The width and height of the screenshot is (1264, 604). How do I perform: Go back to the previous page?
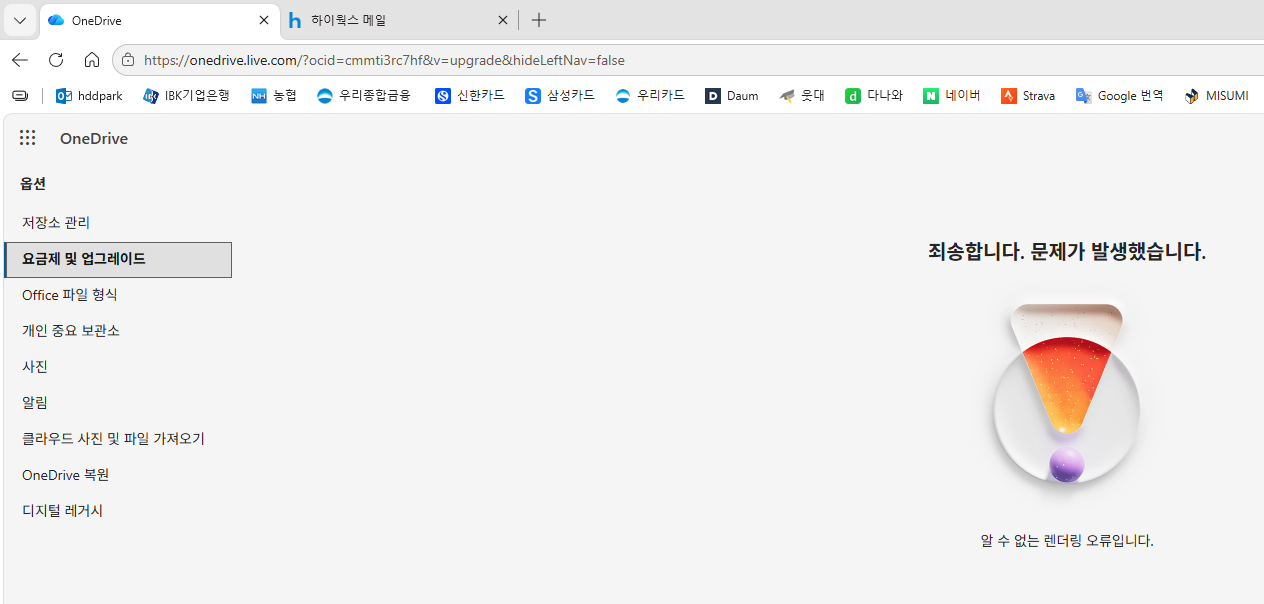point(20,60)
